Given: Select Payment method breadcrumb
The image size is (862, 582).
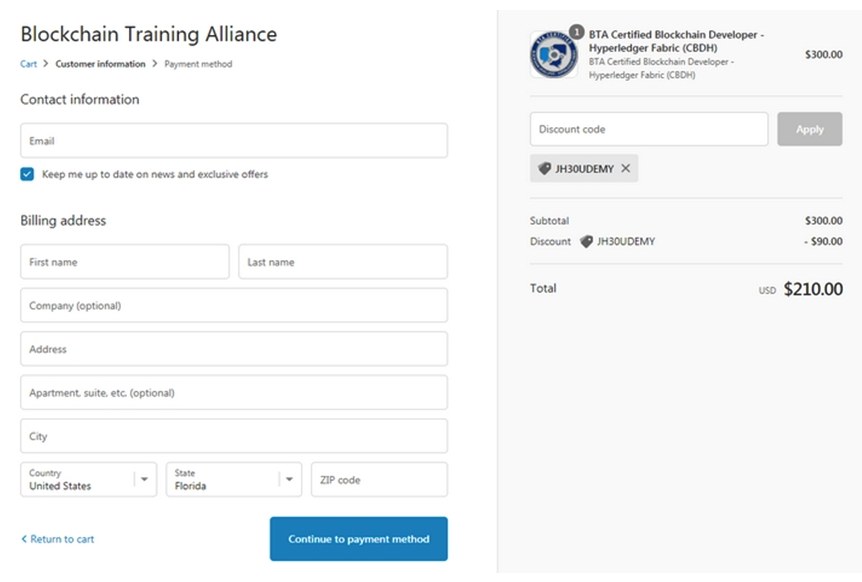Looking at the screenshot, I should (198, 64).
